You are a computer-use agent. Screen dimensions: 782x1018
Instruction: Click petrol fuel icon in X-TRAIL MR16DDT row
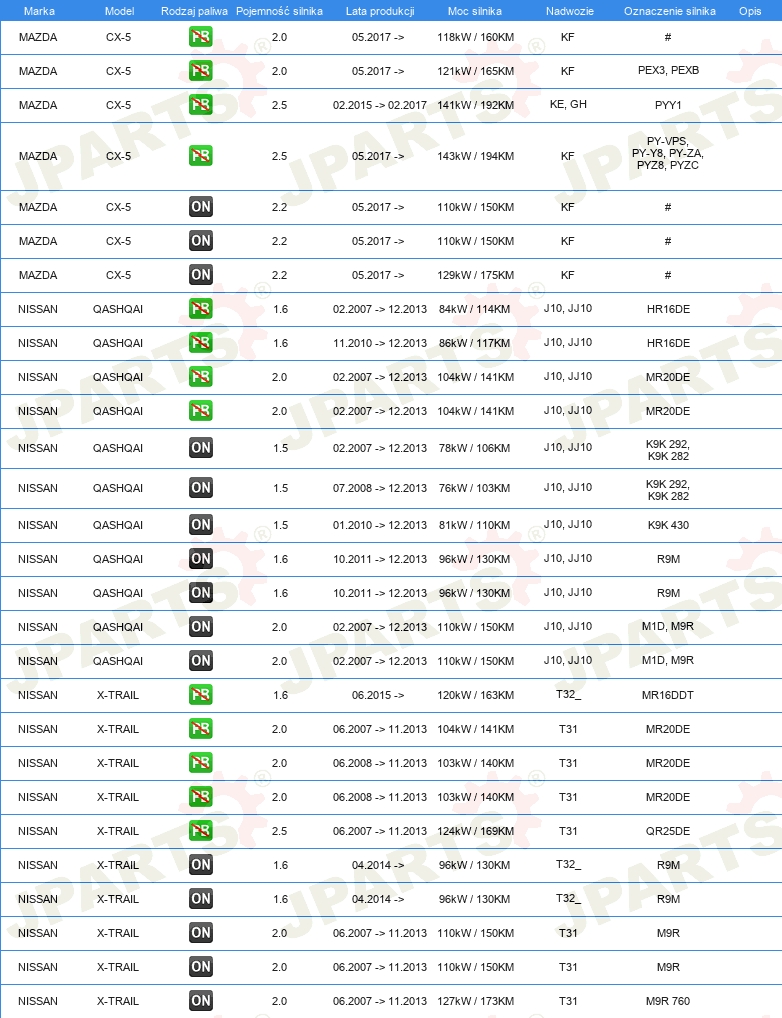(x=201, y=695)
